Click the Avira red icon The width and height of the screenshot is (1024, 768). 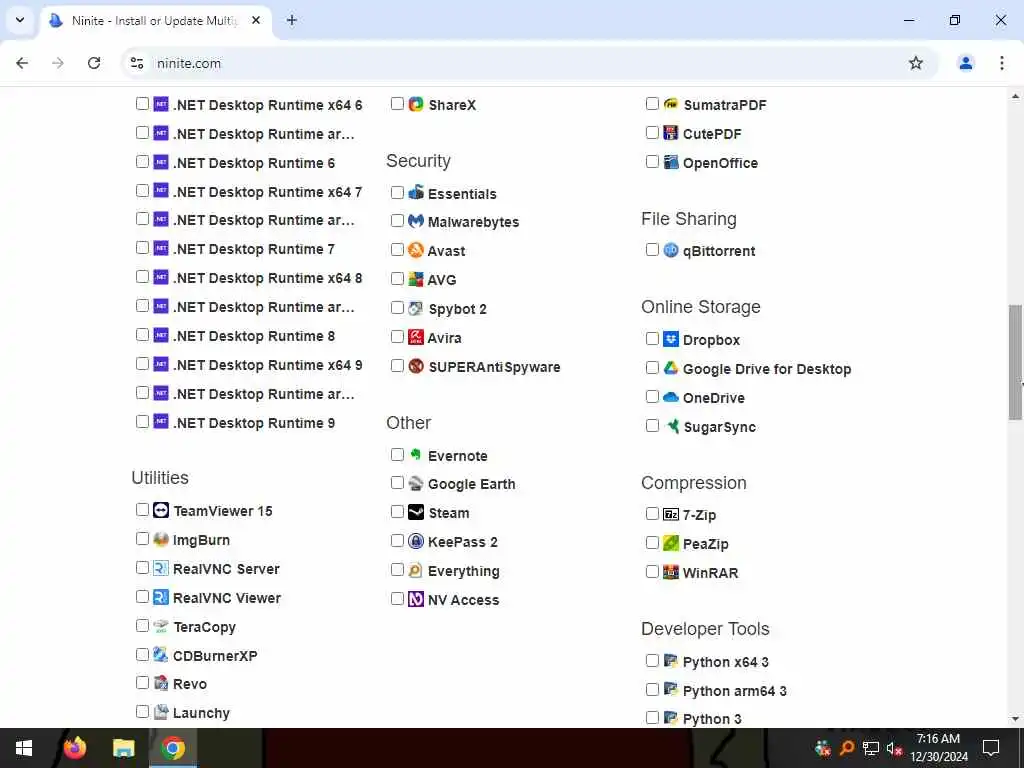[416, 336]
